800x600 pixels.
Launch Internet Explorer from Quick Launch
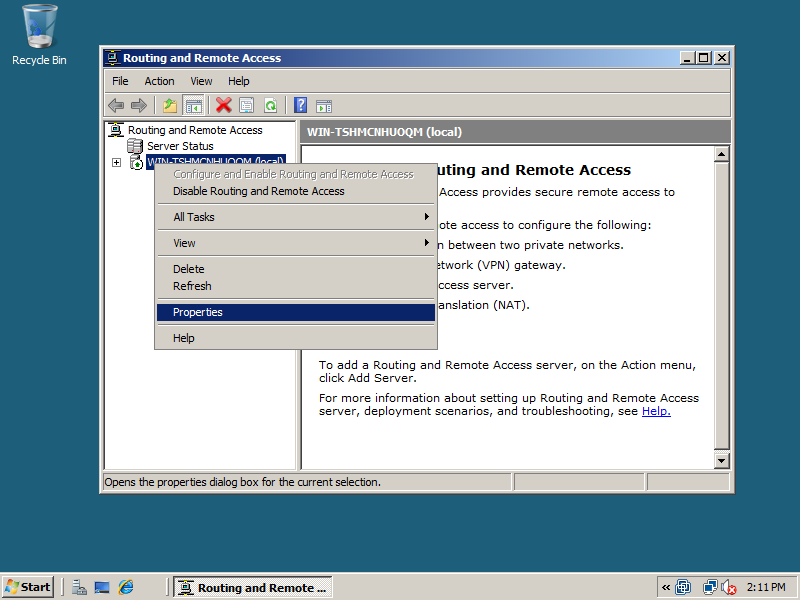[x=126, y=587]
